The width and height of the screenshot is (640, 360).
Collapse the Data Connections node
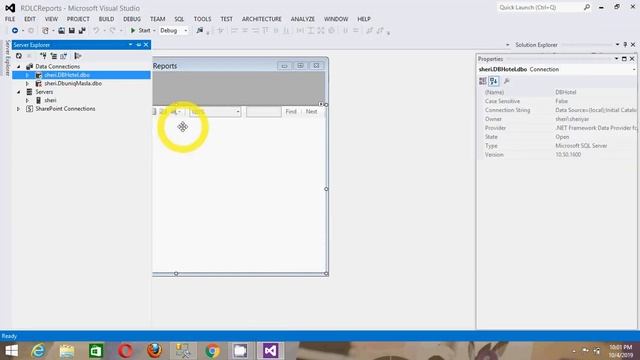click(18, 67)
